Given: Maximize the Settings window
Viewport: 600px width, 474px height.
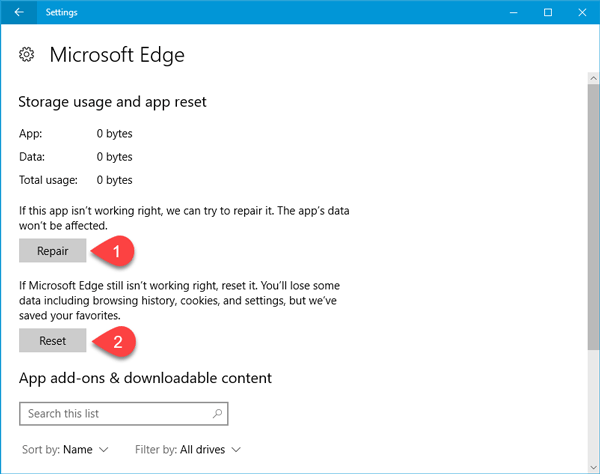Looking at the screenshot, I should tap(548, 13).
